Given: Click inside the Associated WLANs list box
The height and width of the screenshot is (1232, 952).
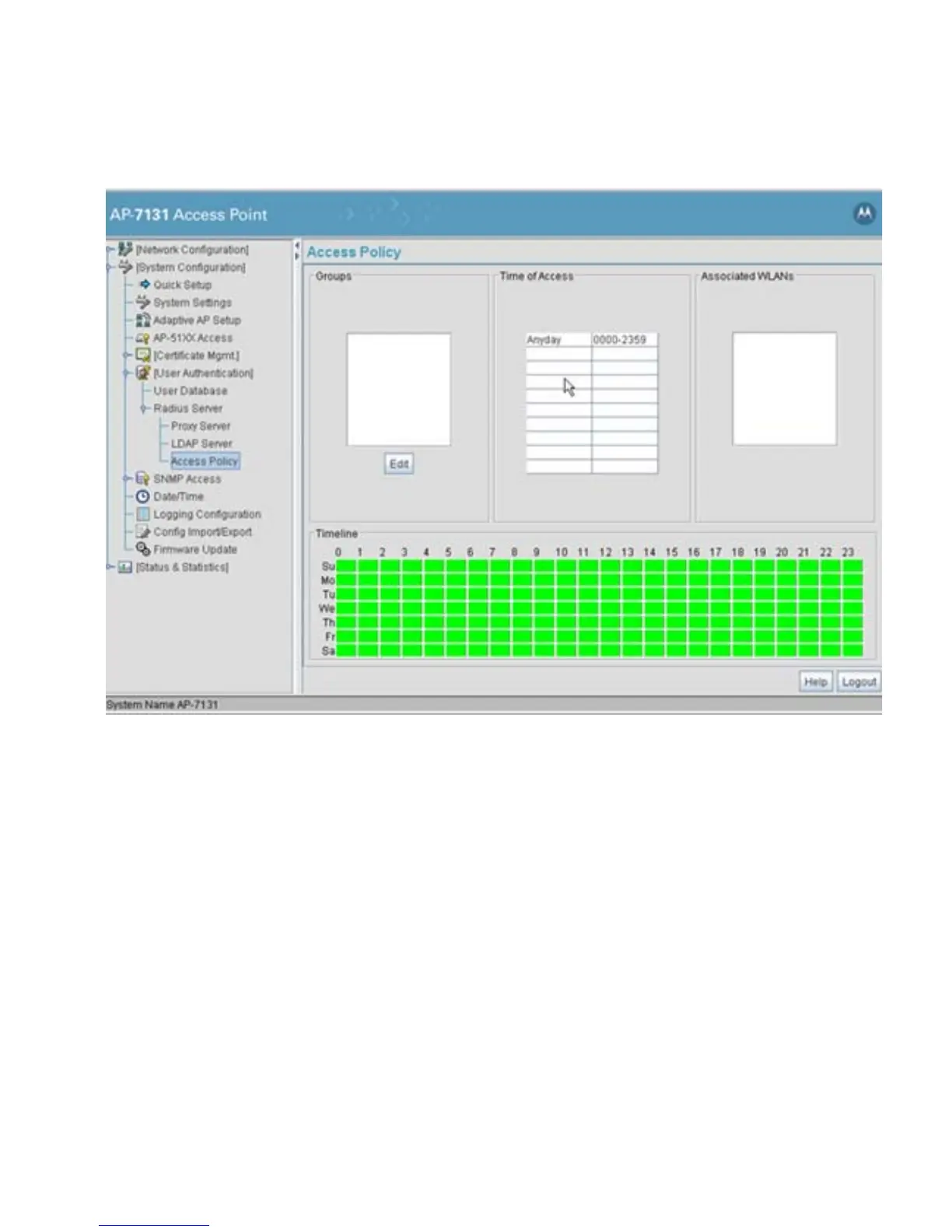Looking at the screenshot, I should pos(784,389).
